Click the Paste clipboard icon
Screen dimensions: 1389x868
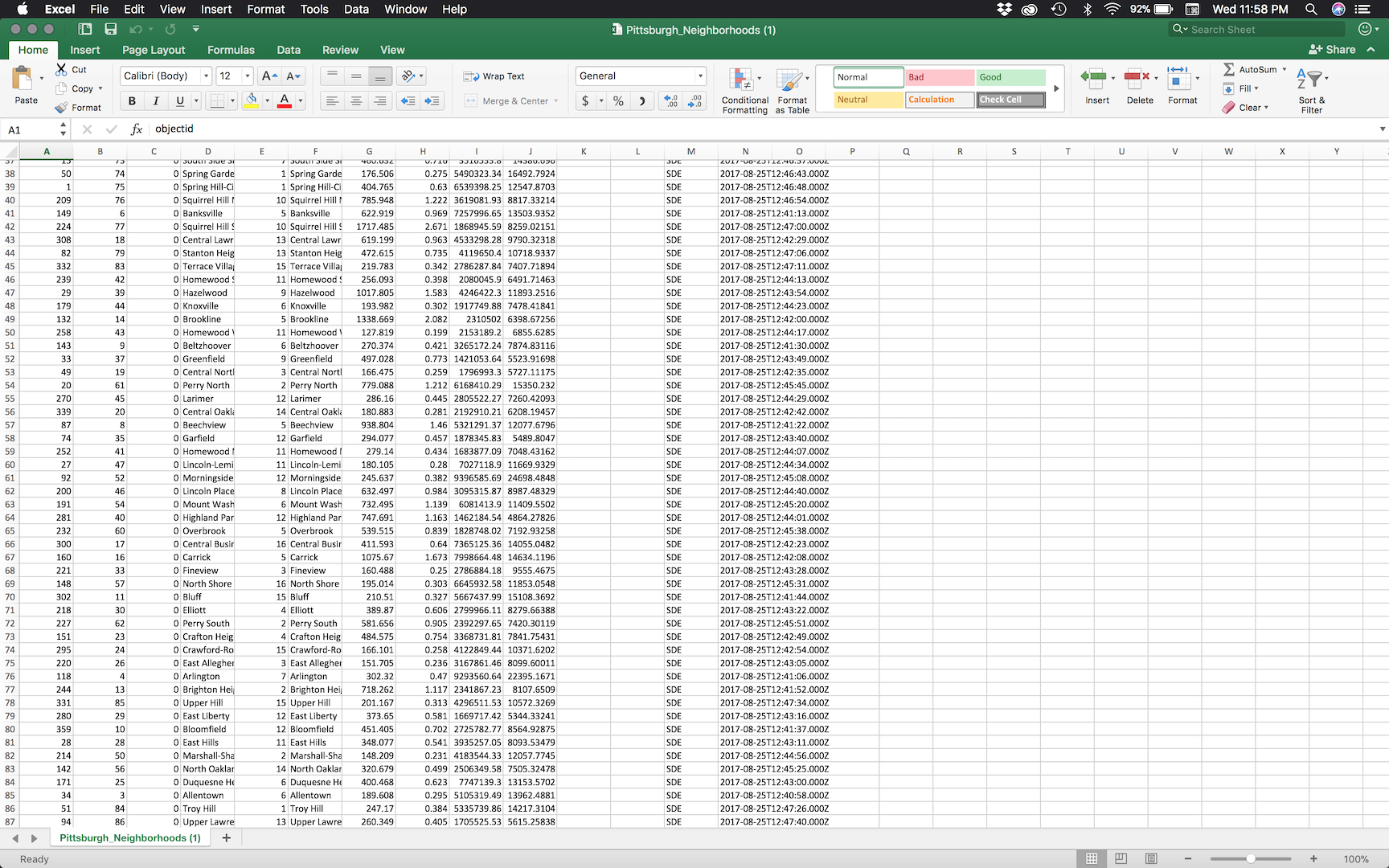pos(23,80)
